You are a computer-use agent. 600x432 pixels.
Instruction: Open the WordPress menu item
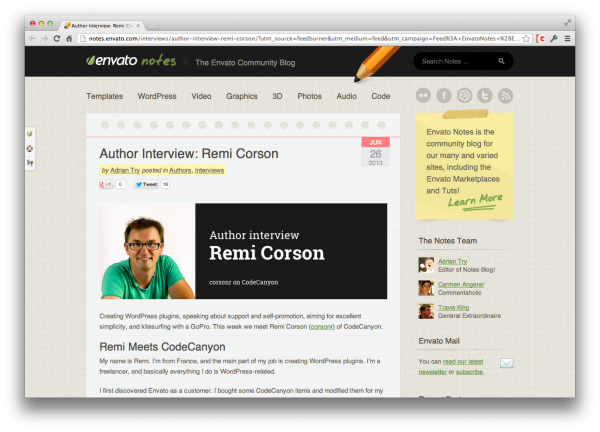click(157, 96)
